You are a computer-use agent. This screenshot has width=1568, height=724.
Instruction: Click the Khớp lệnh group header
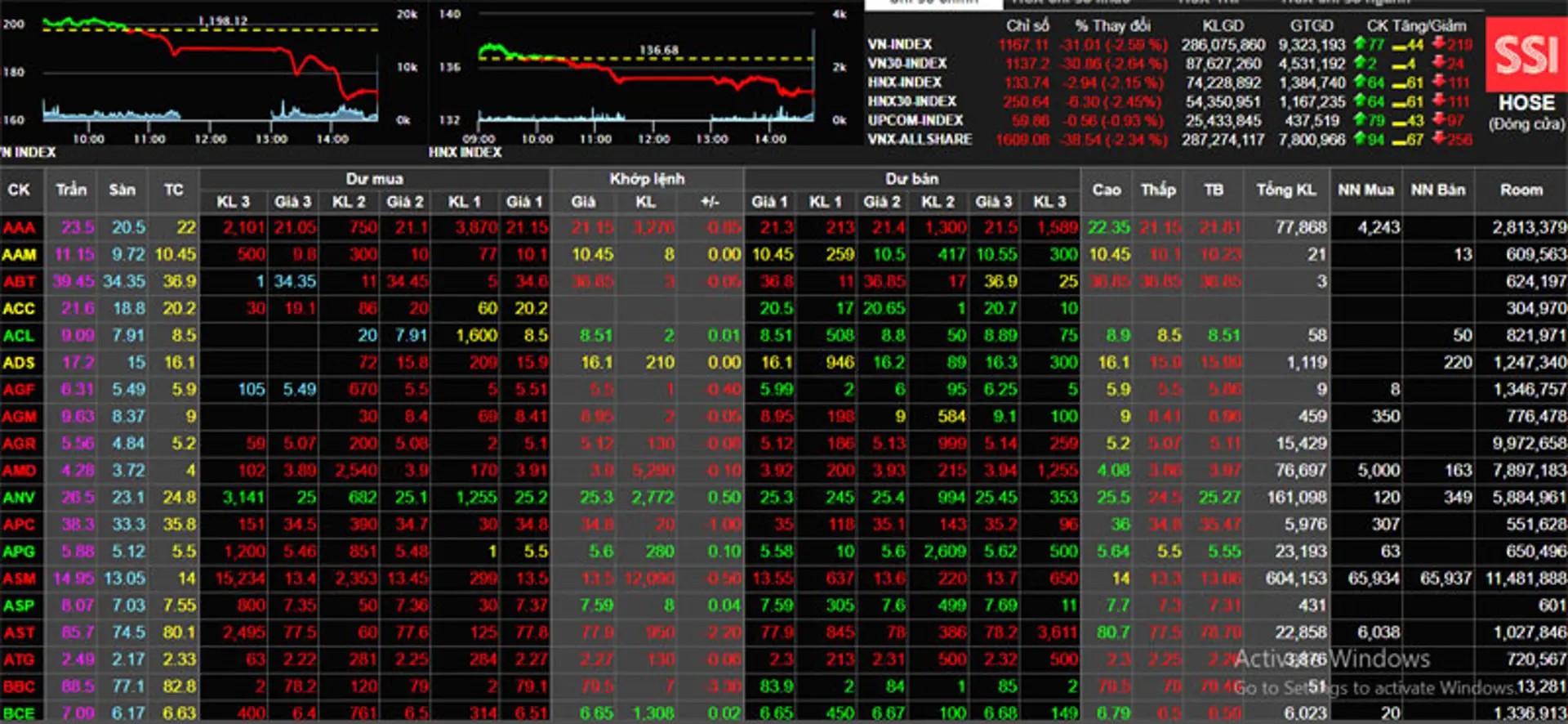(x=647, y=178)
